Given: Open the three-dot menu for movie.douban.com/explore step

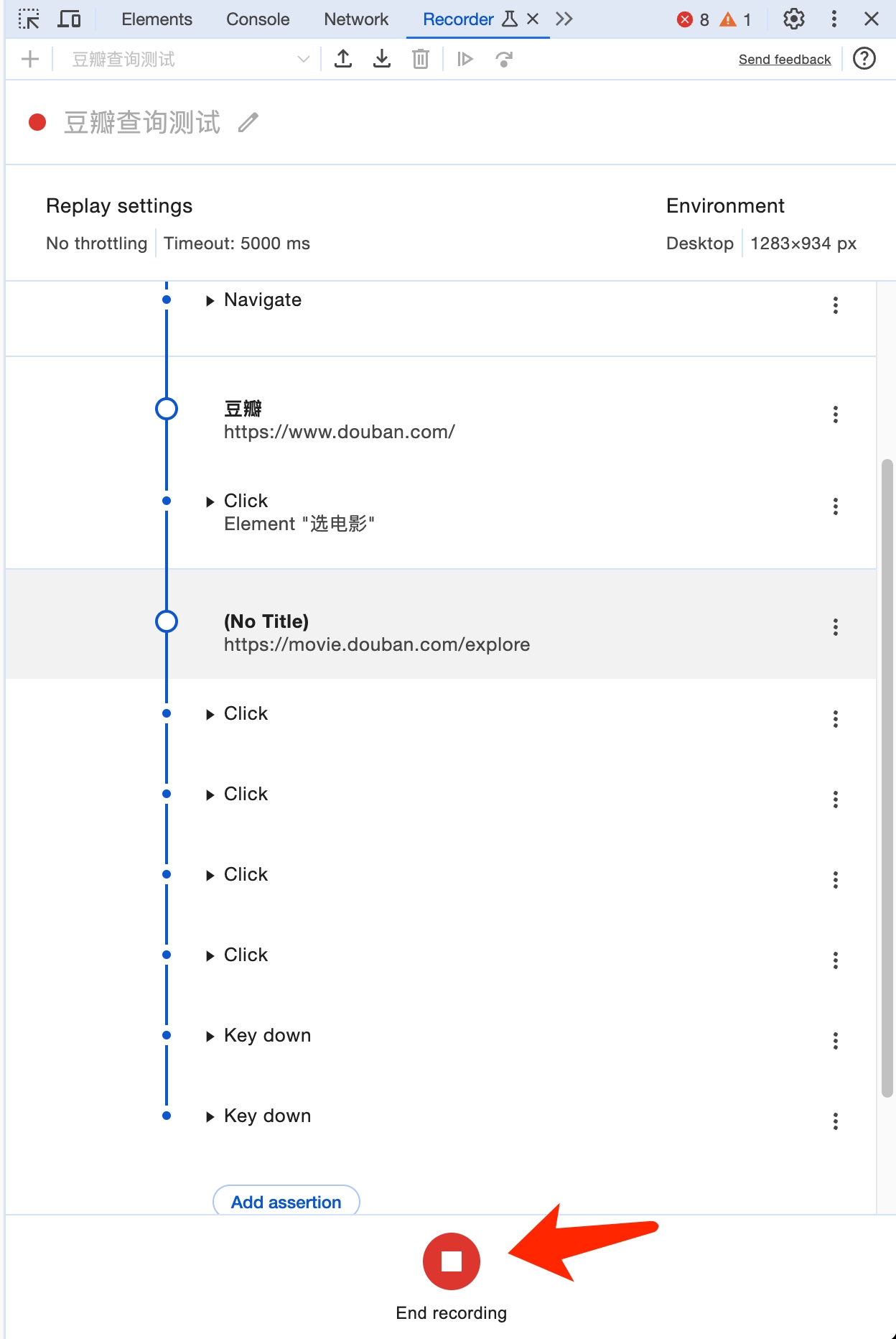Looking at the screenshot, I should [836, 627].
